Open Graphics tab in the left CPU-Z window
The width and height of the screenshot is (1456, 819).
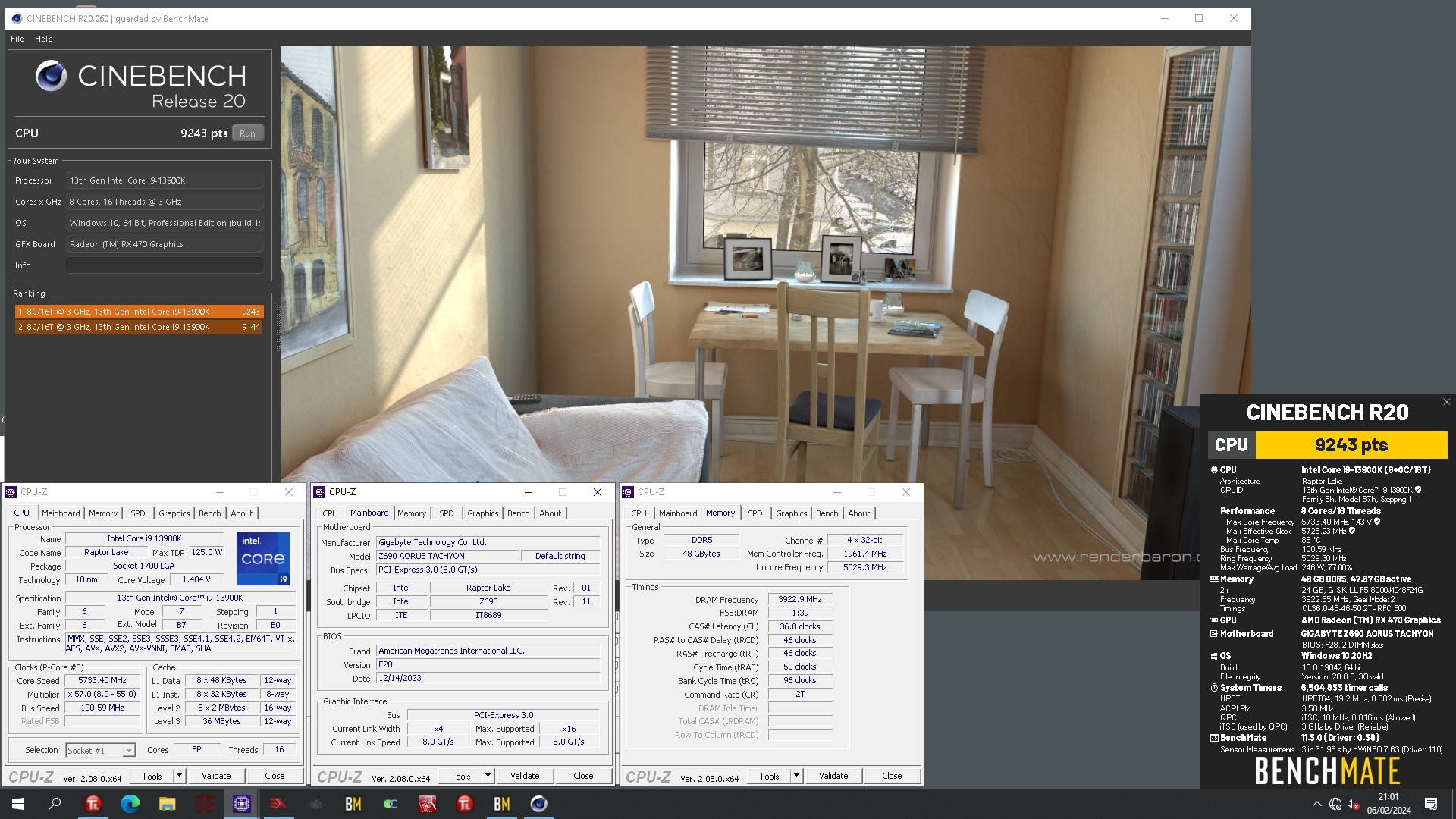(x=174, y=513)
